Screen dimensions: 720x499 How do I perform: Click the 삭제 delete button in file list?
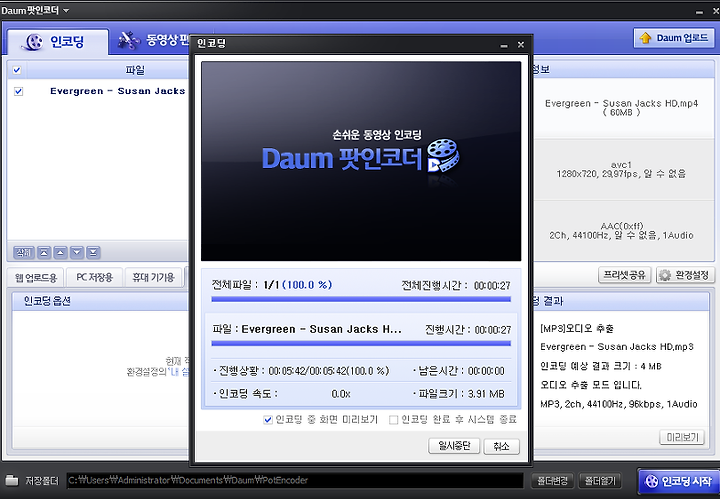click(x=23, y=252)
